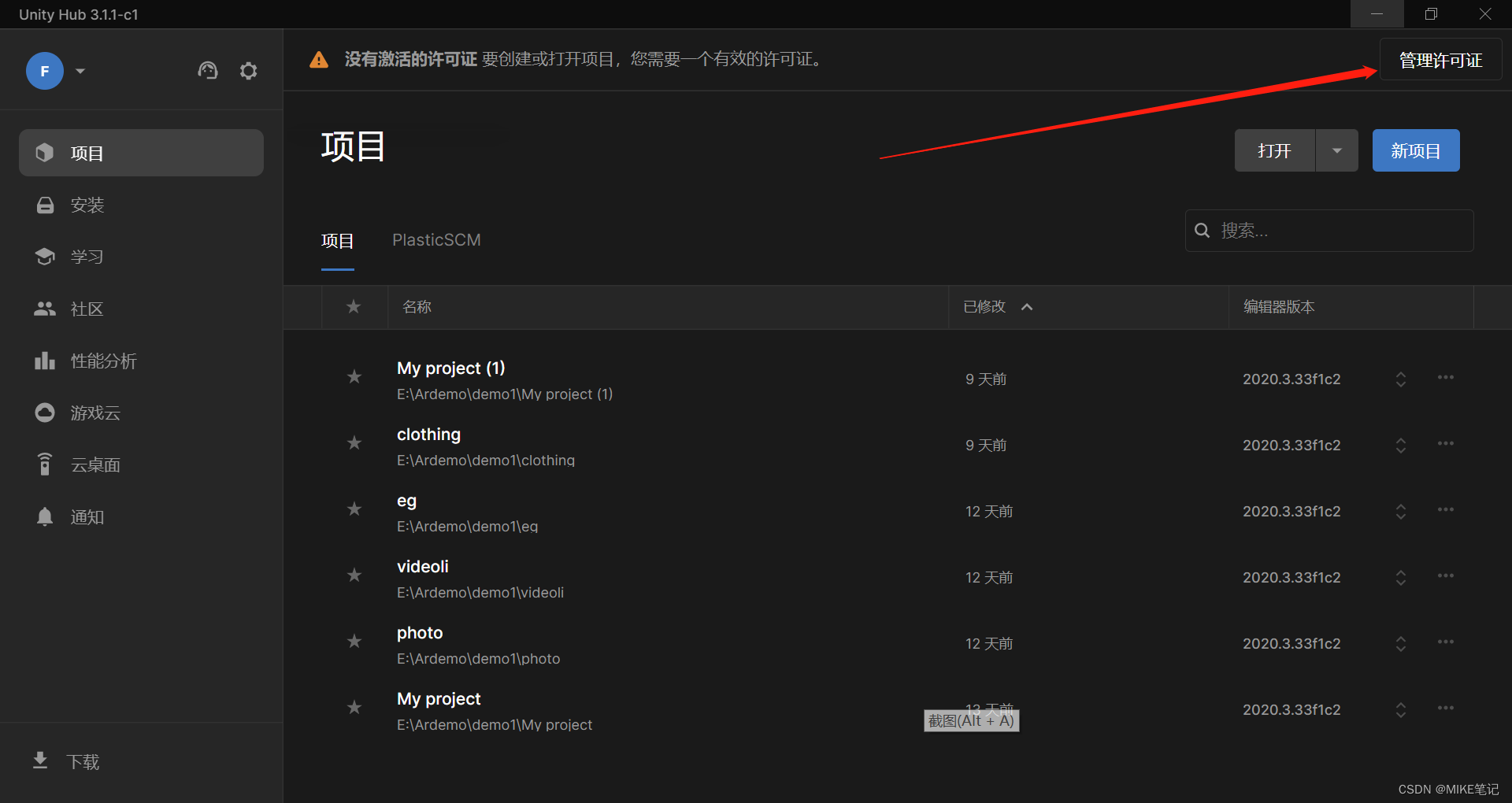Image resolution: width=1512 pixels, height=803 pixels.
Task: Click the 管理许可证 button
Action: (1440, 60)
